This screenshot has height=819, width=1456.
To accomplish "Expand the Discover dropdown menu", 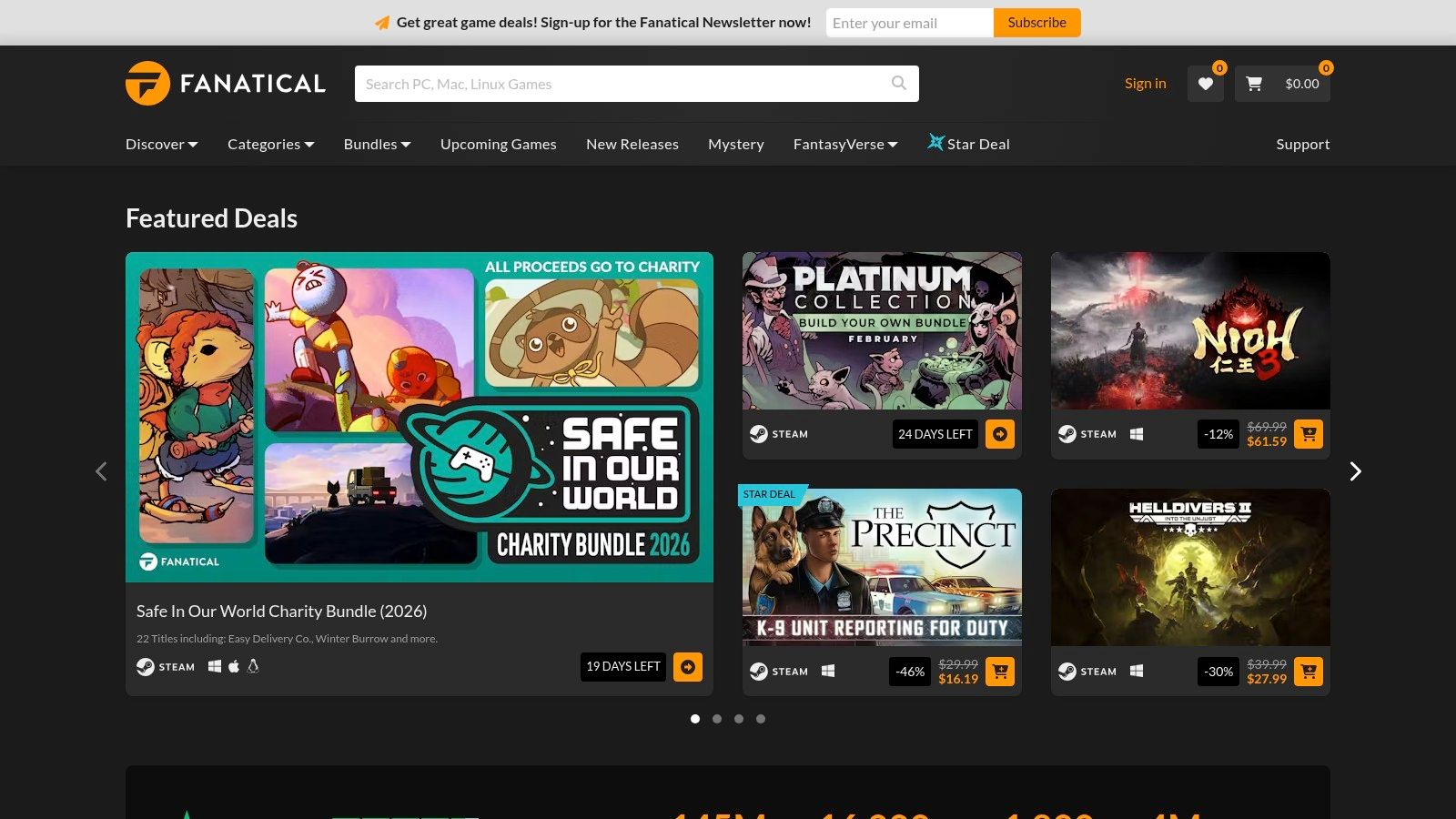I will point(161,144).
